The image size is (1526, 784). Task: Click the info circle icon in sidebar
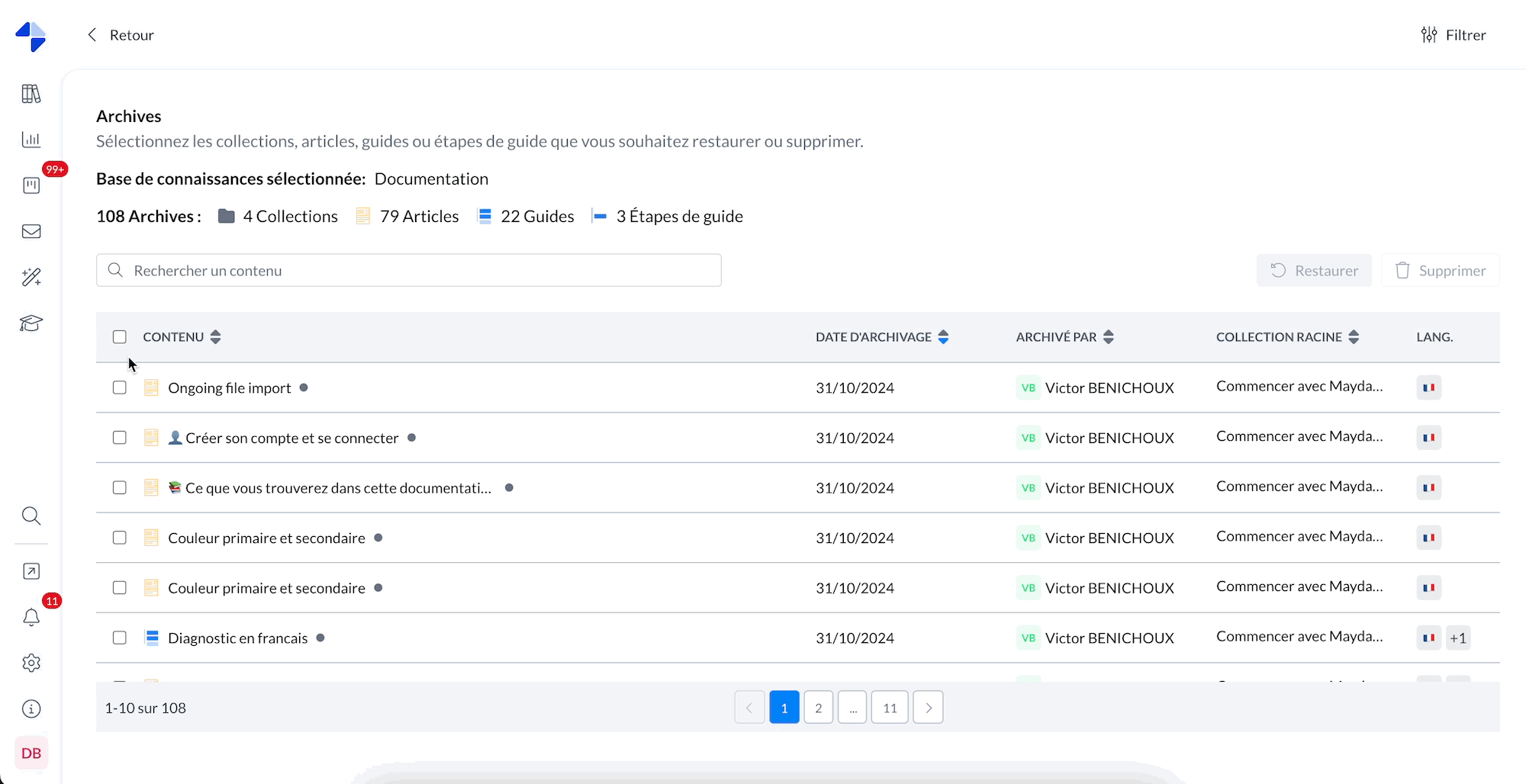click(31, 708)
